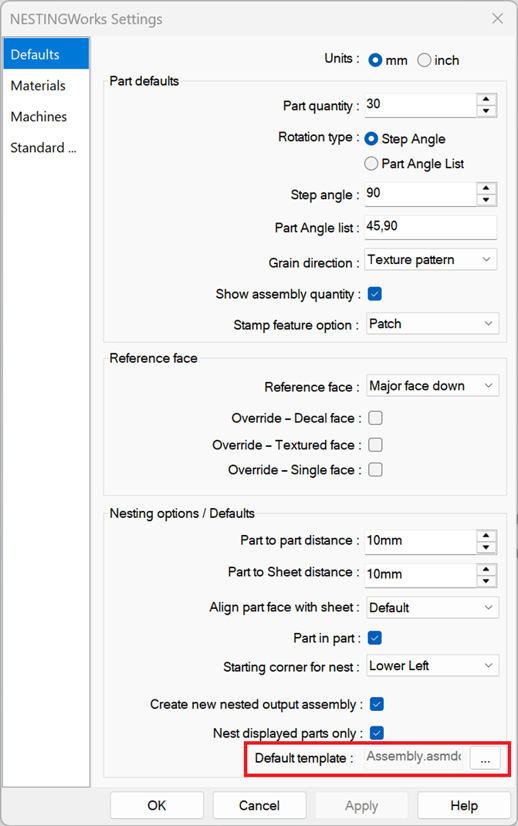This screenshot has width=518, height=826.
Task: Decrease Part to Sheet distance spinner
Action: coord(486,581)
